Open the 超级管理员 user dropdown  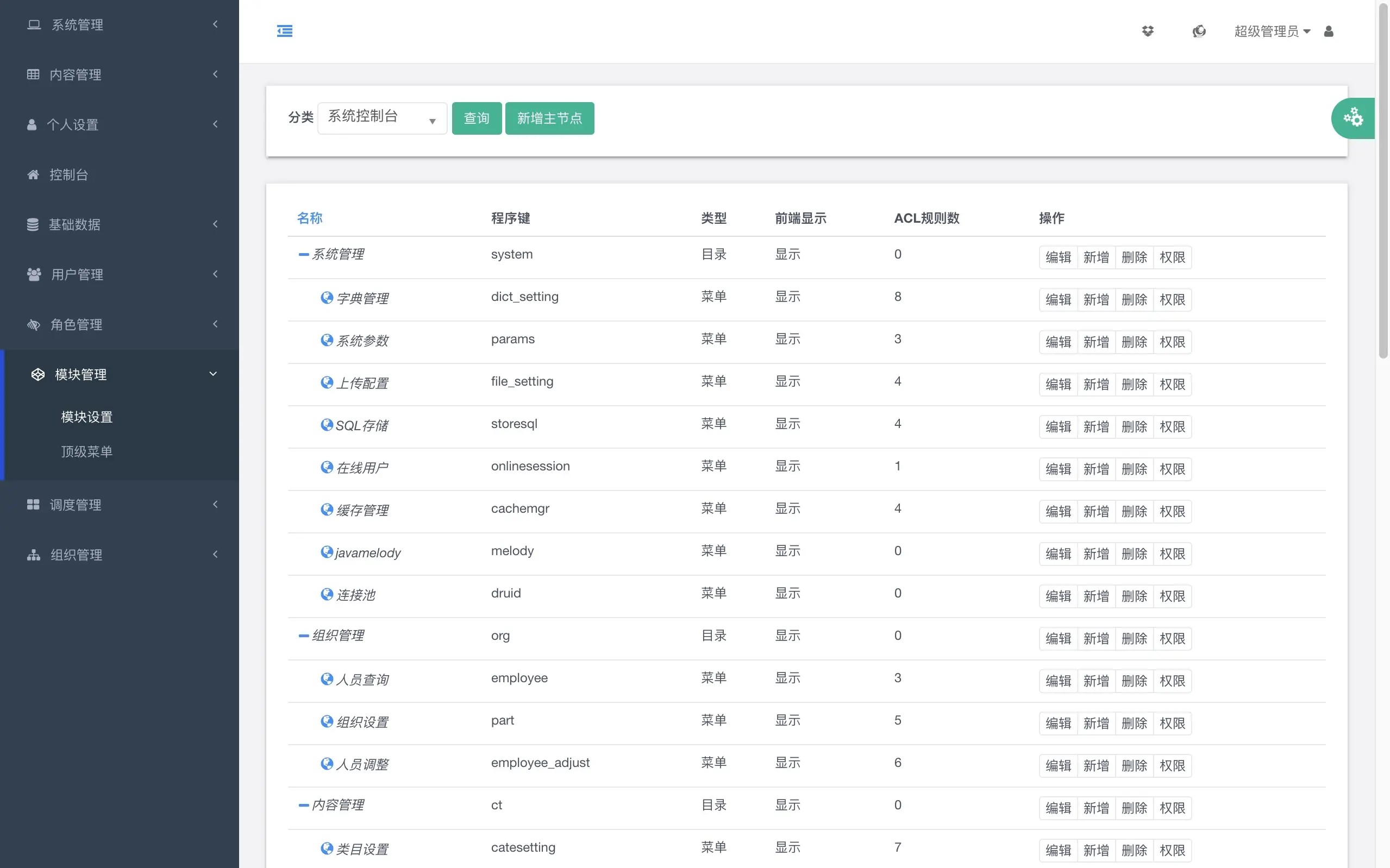pyautogui.click(x=1272, y=31)
